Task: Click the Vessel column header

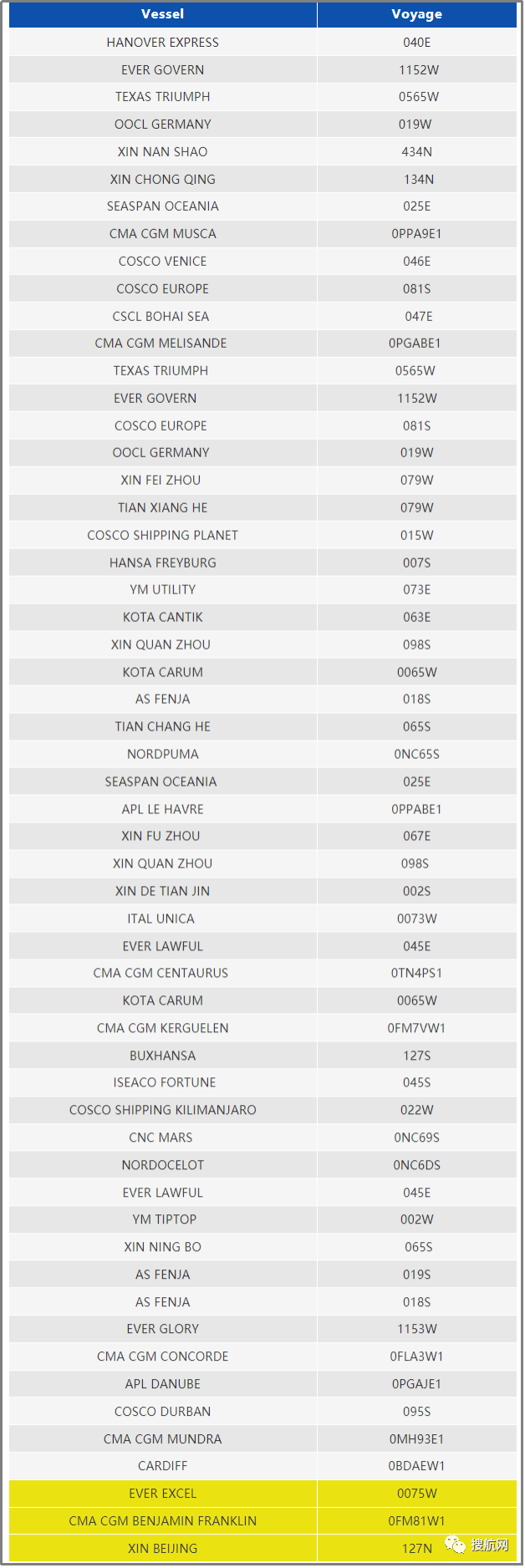Action: [x=163, y=14]
